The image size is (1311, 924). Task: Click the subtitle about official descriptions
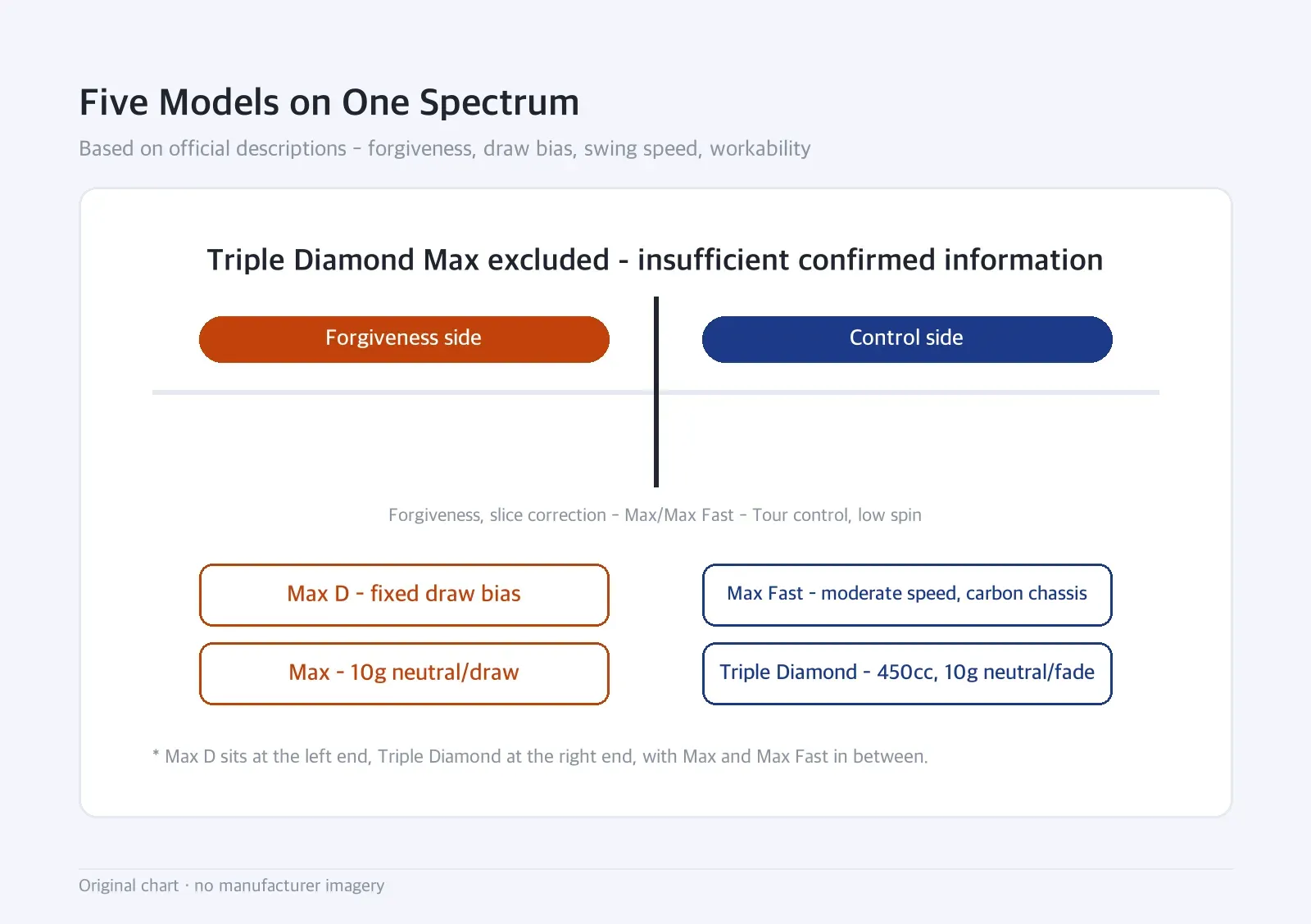[x=445, y=149]
